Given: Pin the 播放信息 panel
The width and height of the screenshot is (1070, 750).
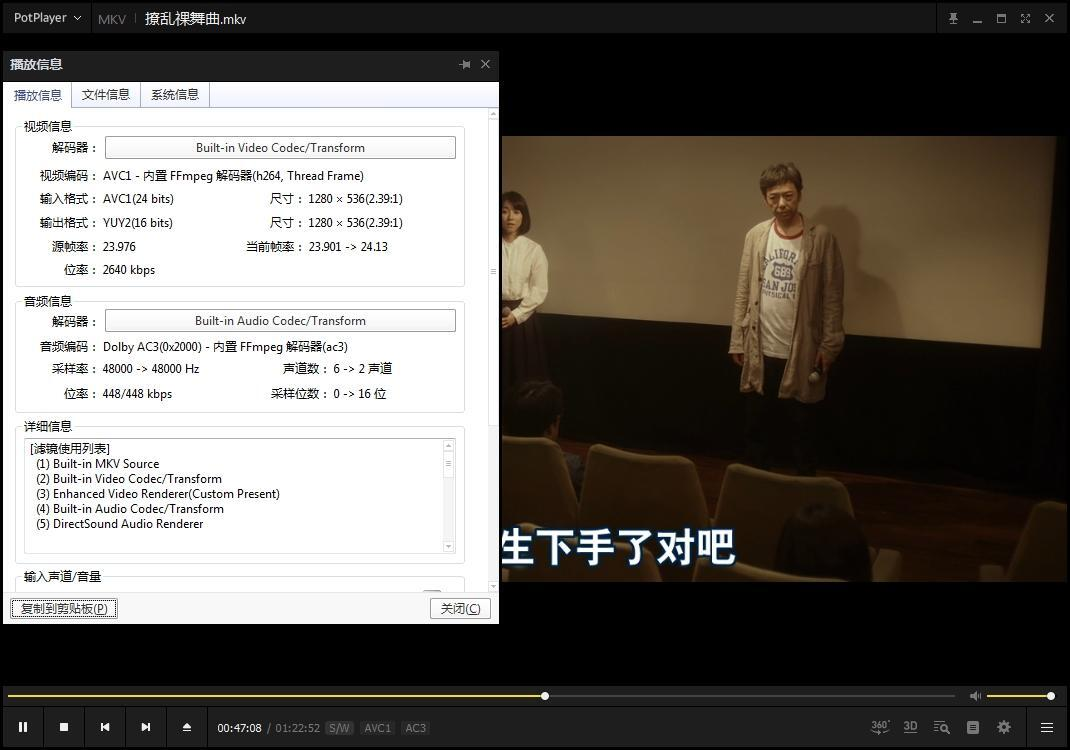Looking at the screenshot, I should pos(464,64).
